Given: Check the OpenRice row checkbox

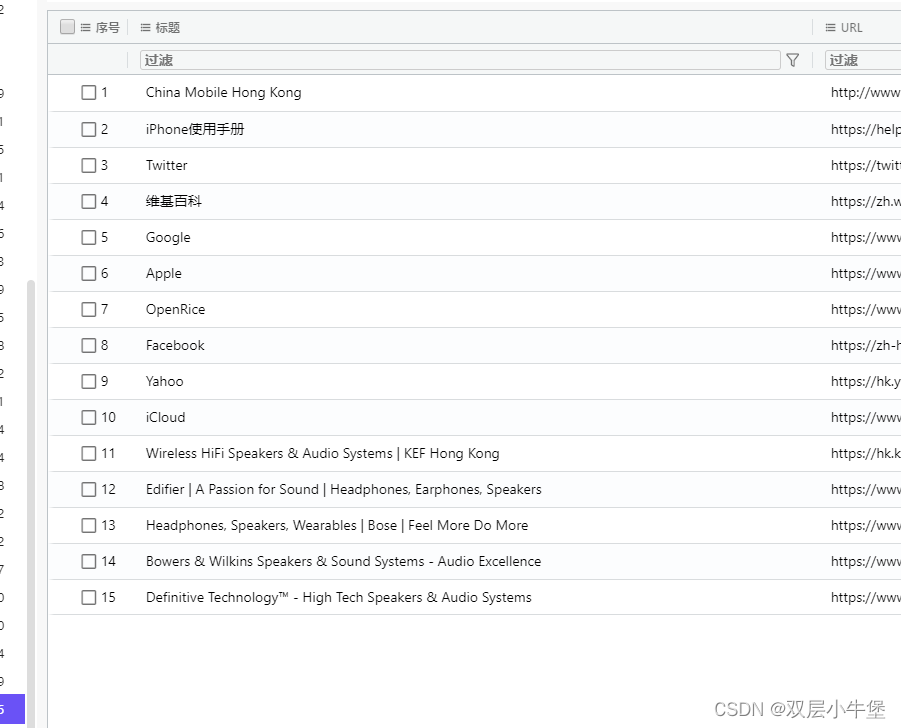Looking at the screenshot, I should (88, 309).
